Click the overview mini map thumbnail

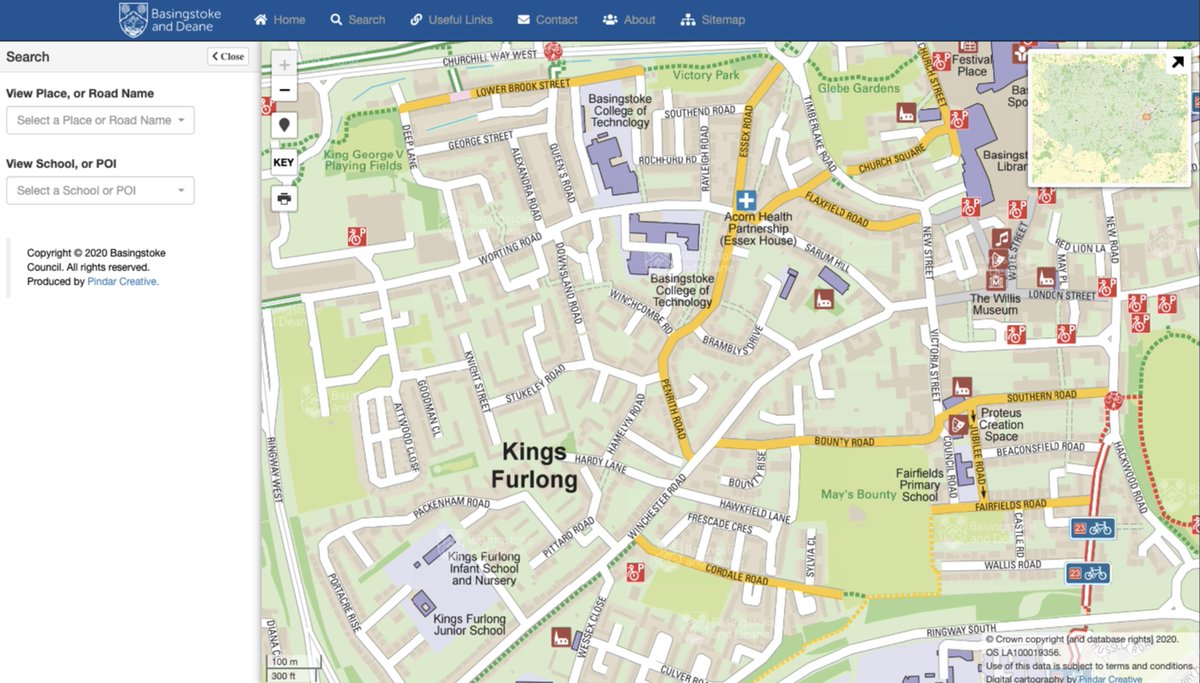[1109, 120]
